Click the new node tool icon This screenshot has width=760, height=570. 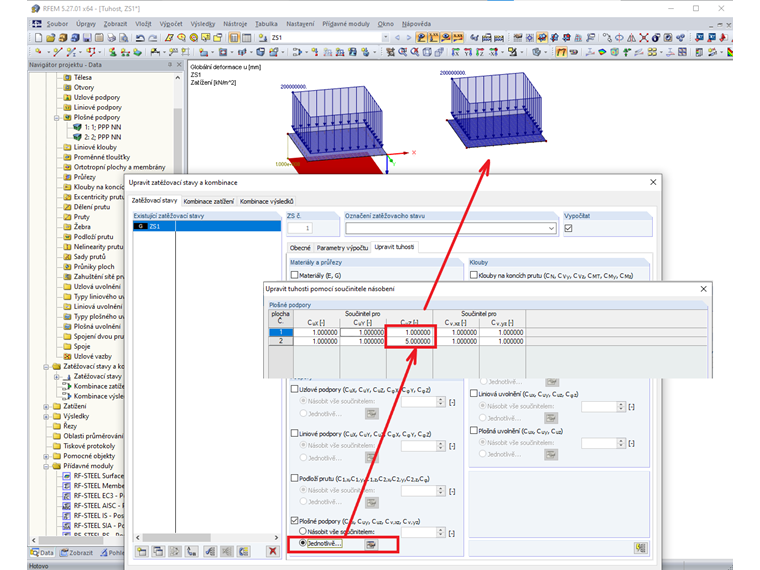(x=38, y=52)
